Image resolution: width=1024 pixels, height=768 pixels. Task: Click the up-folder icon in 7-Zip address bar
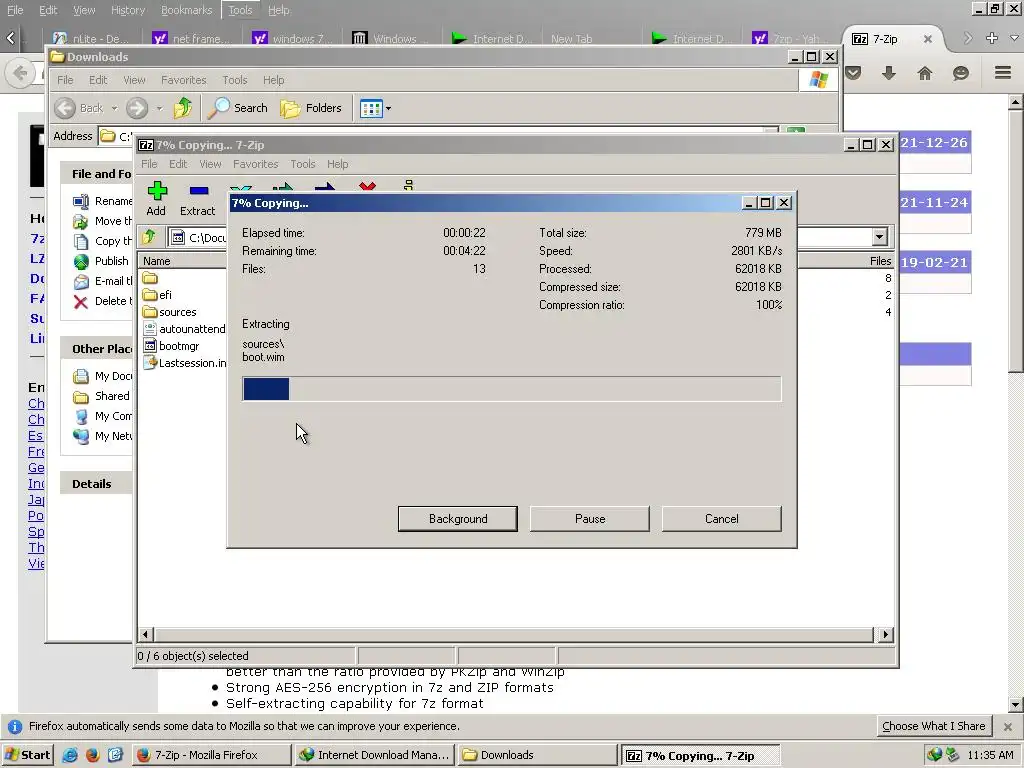(150, 236)
